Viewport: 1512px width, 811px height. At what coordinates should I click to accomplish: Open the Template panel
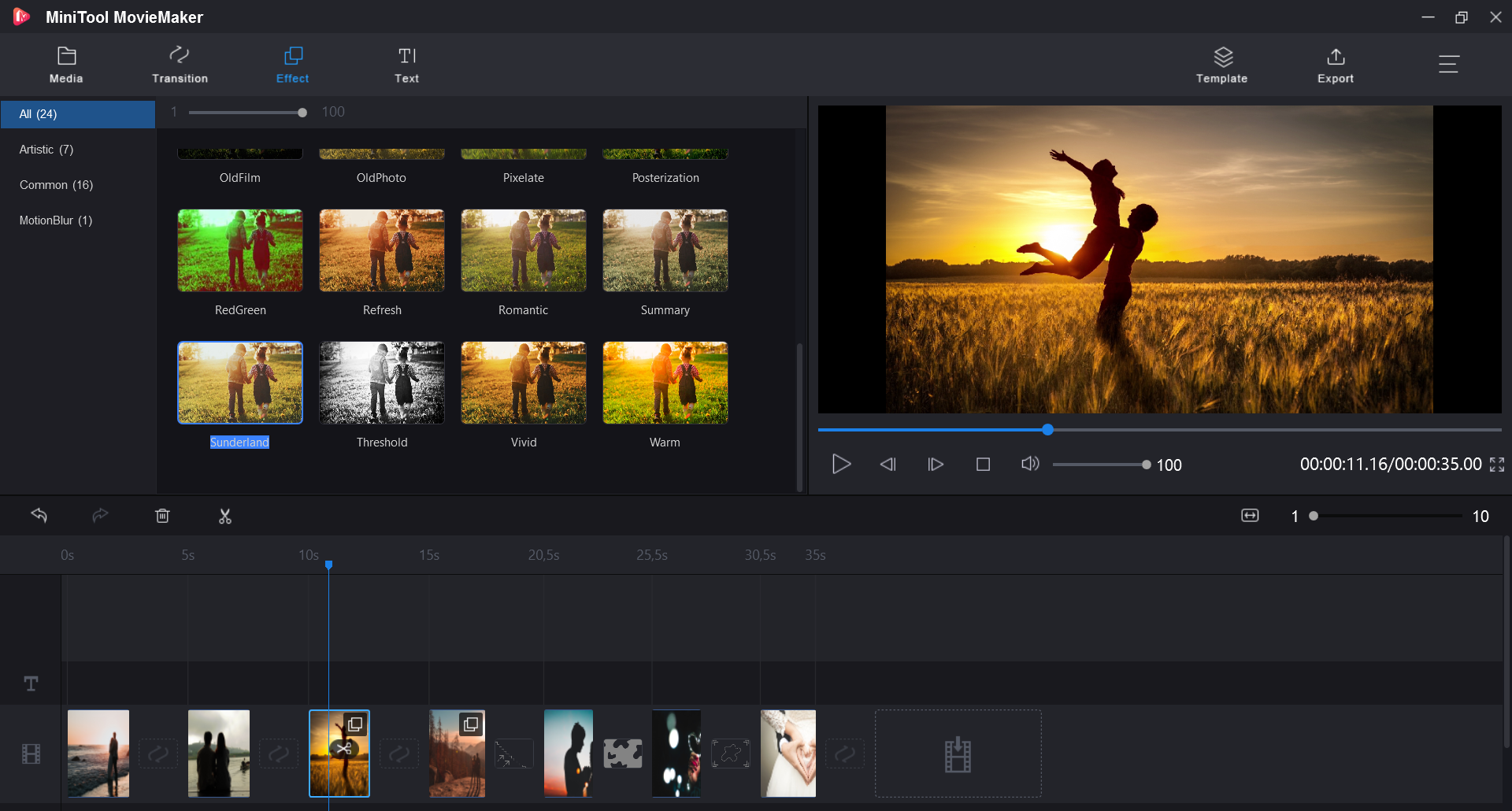click(x=1221, y=65)
